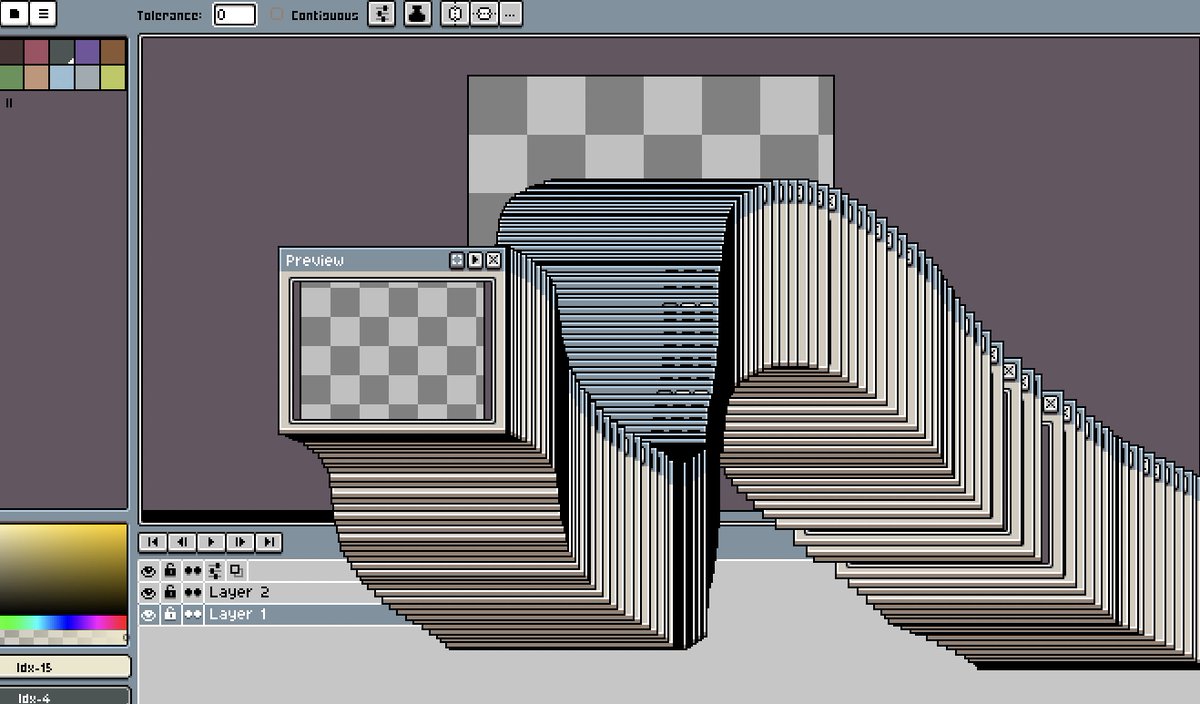1200x704 pixels.
Task: Go to the last frame
Action: pos(268,541)
